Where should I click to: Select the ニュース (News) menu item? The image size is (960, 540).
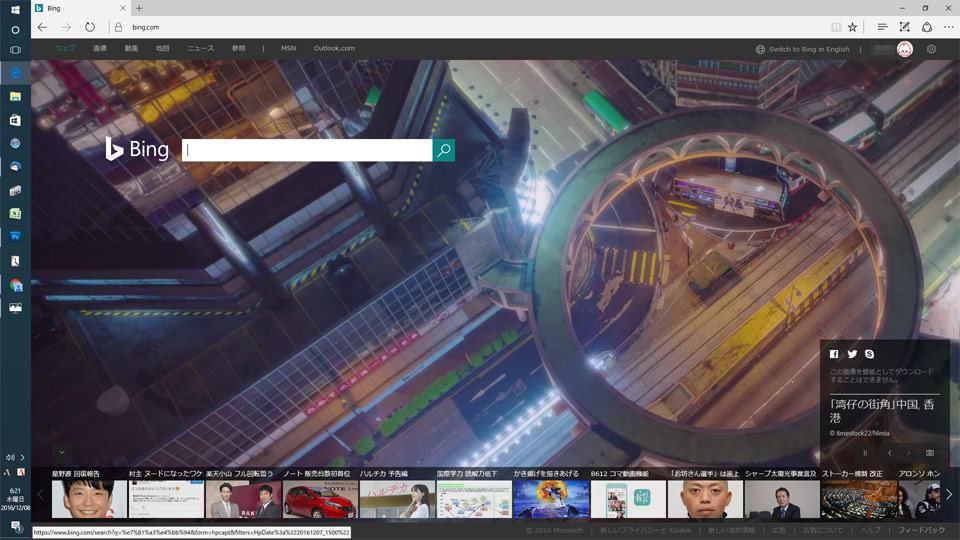[200, 48]
